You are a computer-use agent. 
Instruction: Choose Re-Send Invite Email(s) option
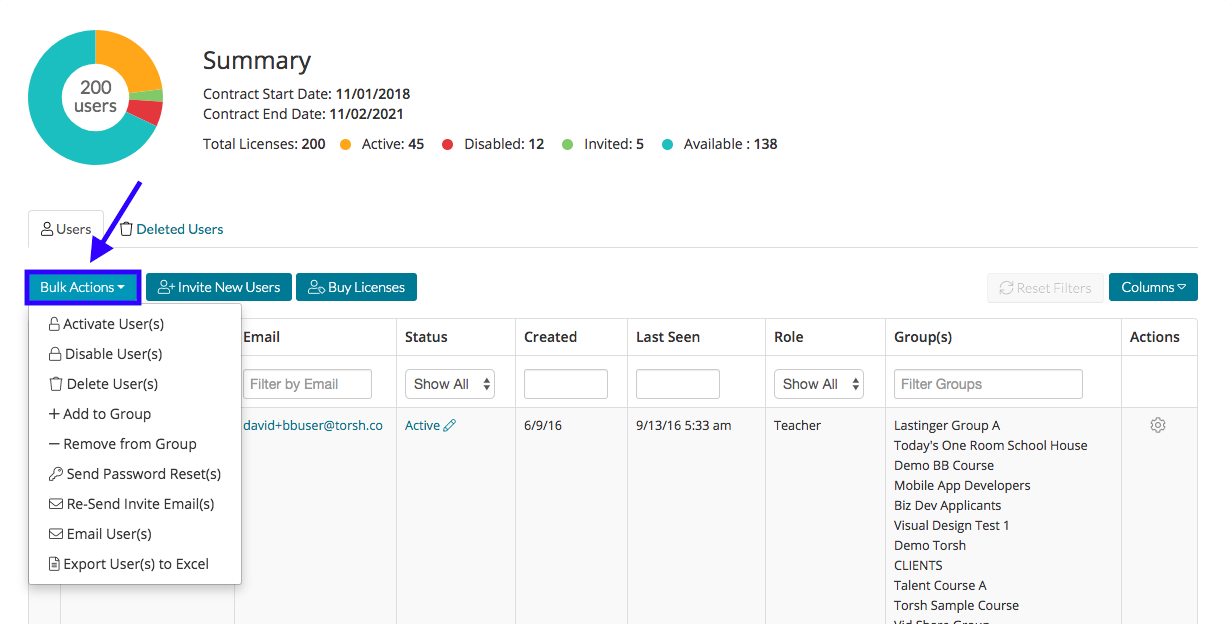click(x=132, y=504)
